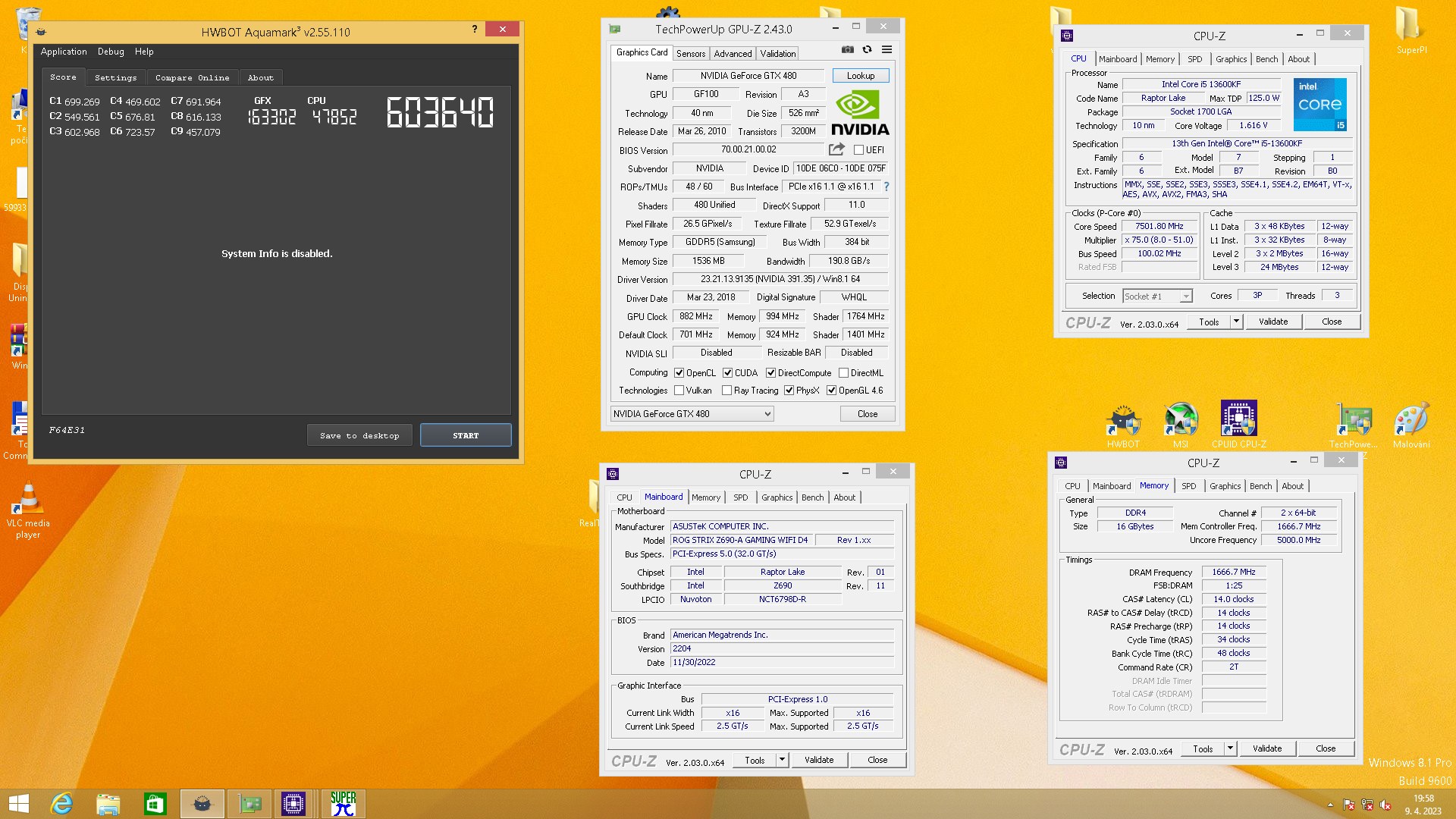
Task: Click Save to desktop button
Action: pyautogui.click(x=359, y=435)
